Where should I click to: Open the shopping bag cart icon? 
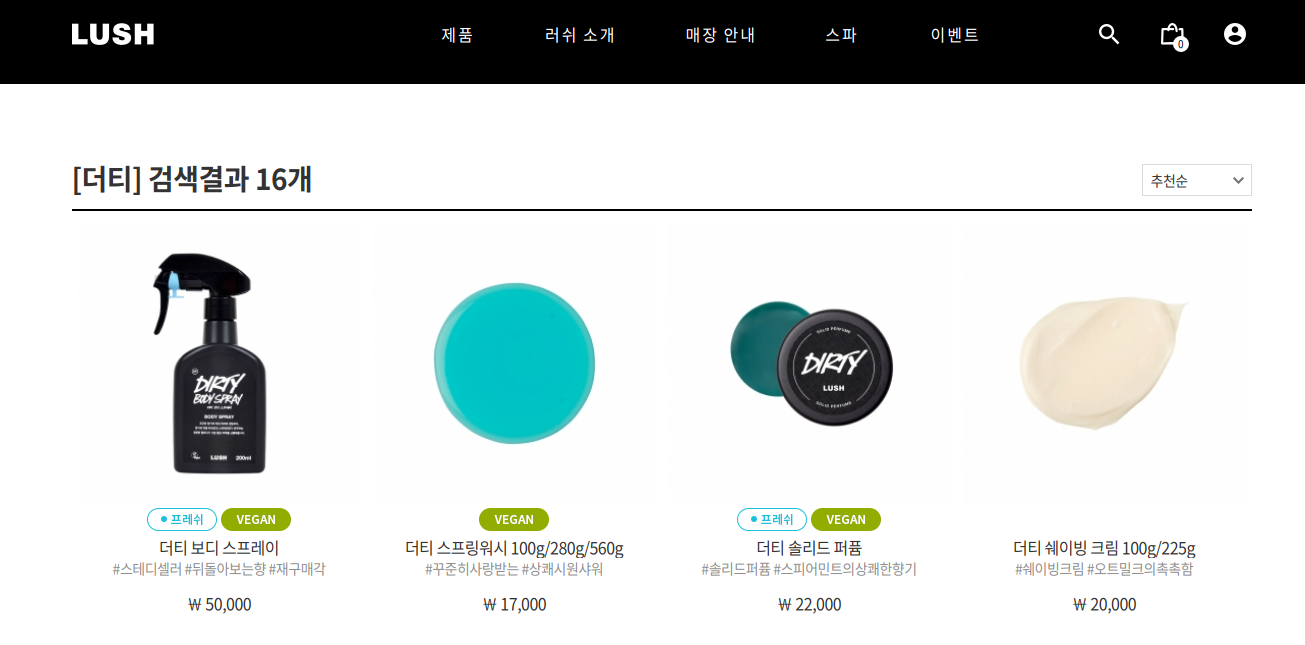click(x=1173, y=35)
